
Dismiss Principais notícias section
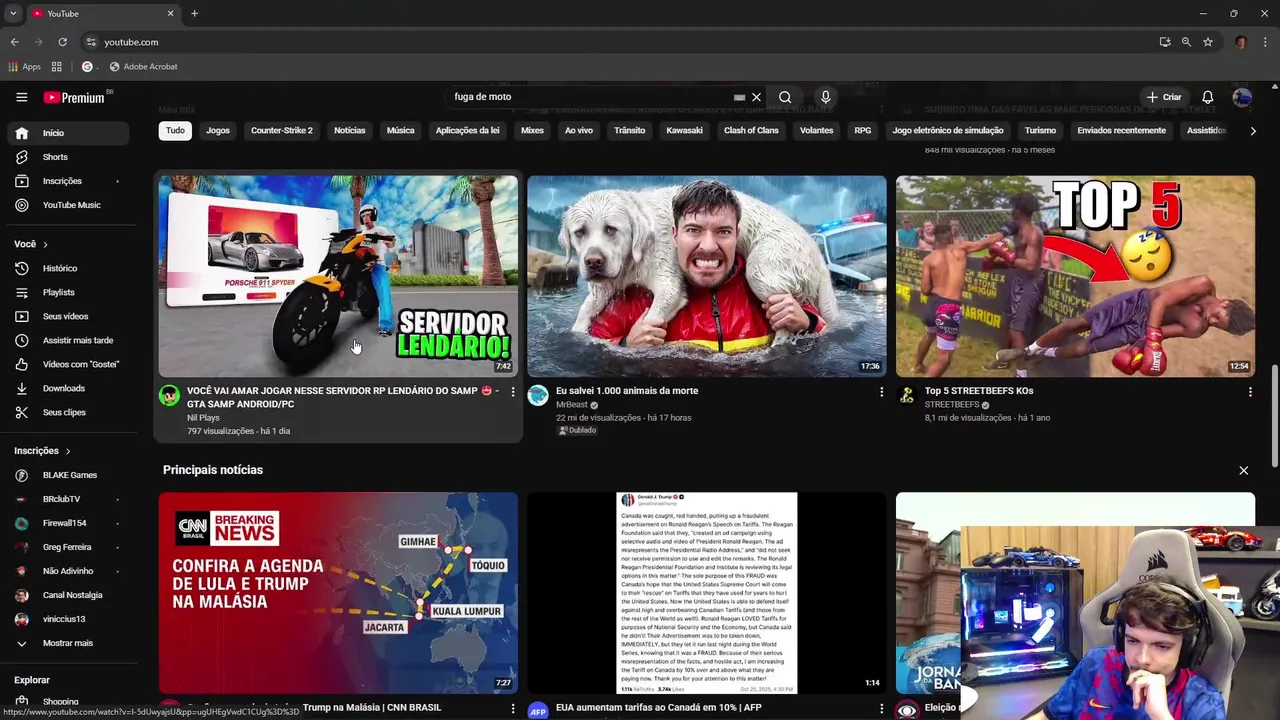[1243, 470]
